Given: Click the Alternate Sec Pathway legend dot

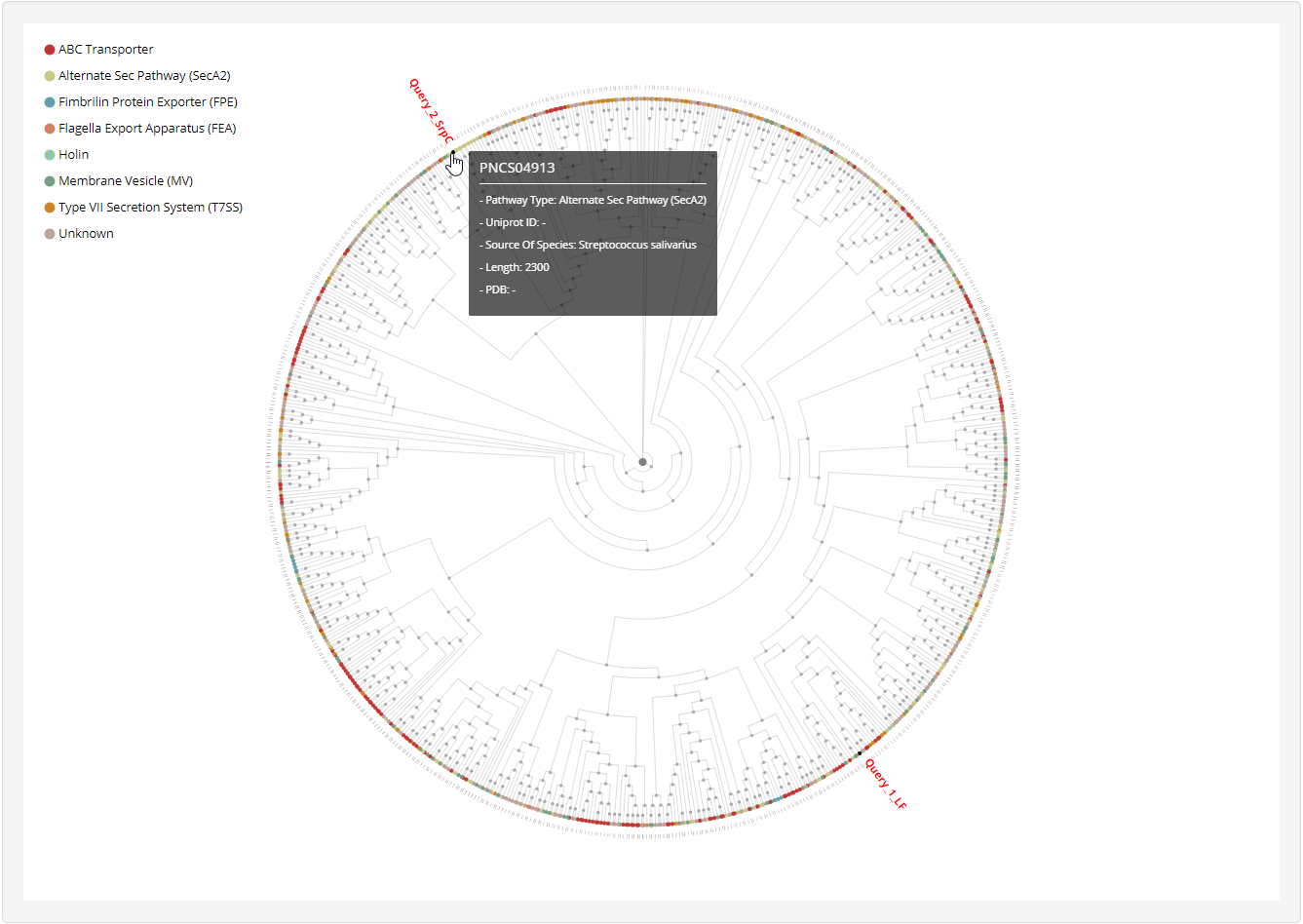Looking at the screenshot, I should pyautogui.click(x=50, y=76).
